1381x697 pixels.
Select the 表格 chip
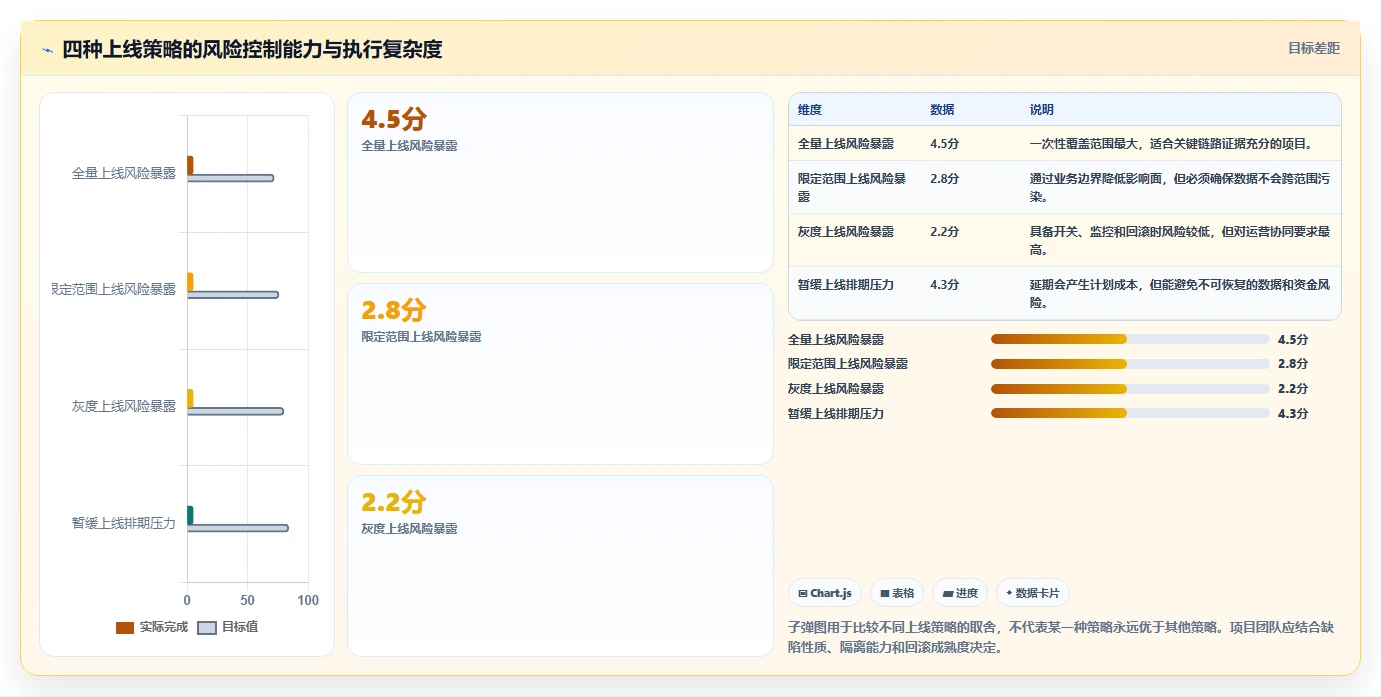point(897,593)
